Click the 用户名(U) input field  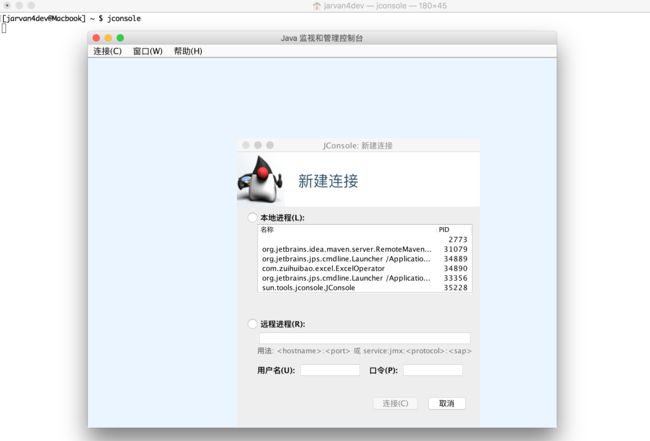pos(330,370)
